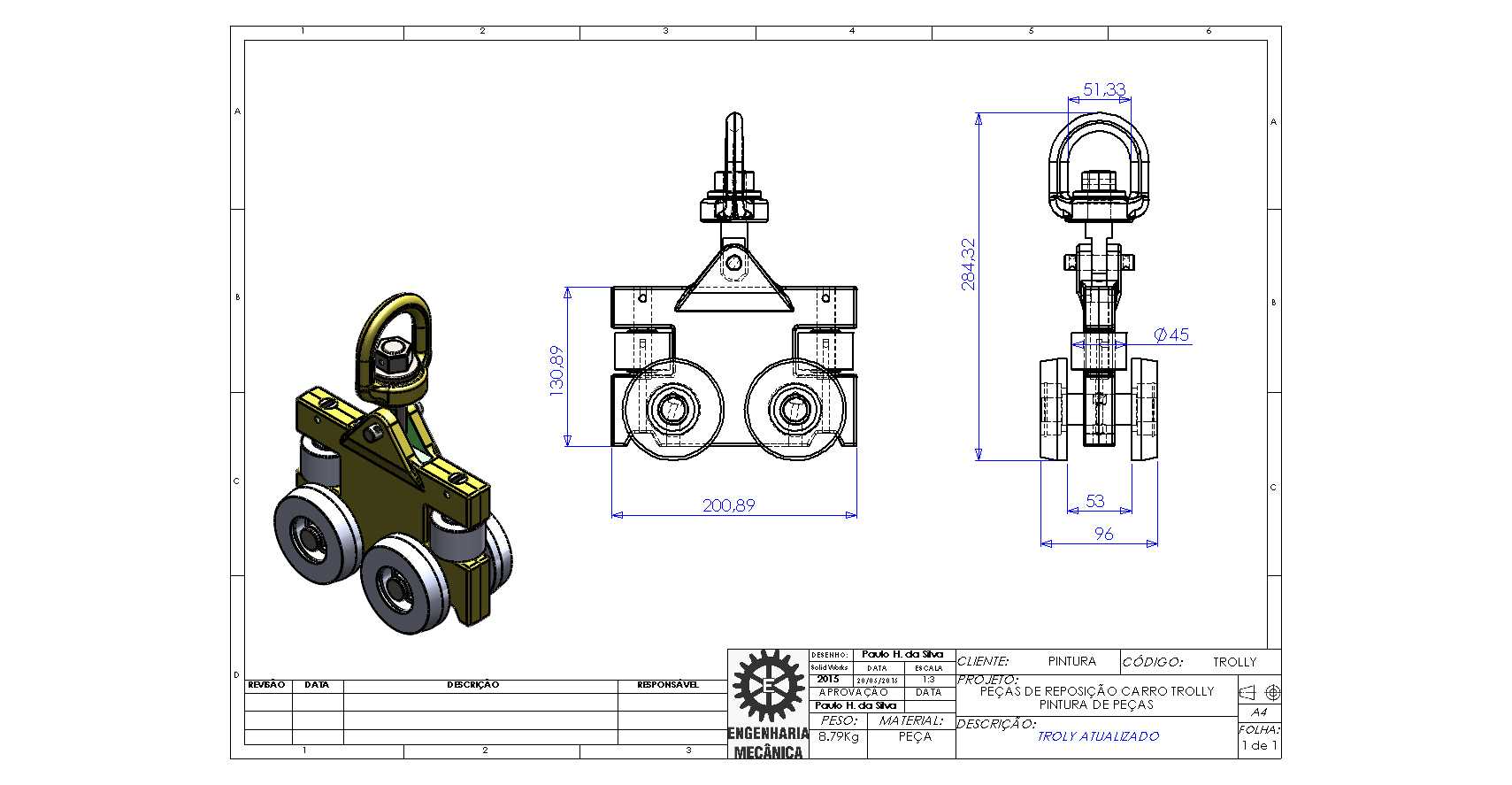Click the gear logo of Engenharia Mecânica
This screenshot has width=1512, height=785.
tap(769, 686)
